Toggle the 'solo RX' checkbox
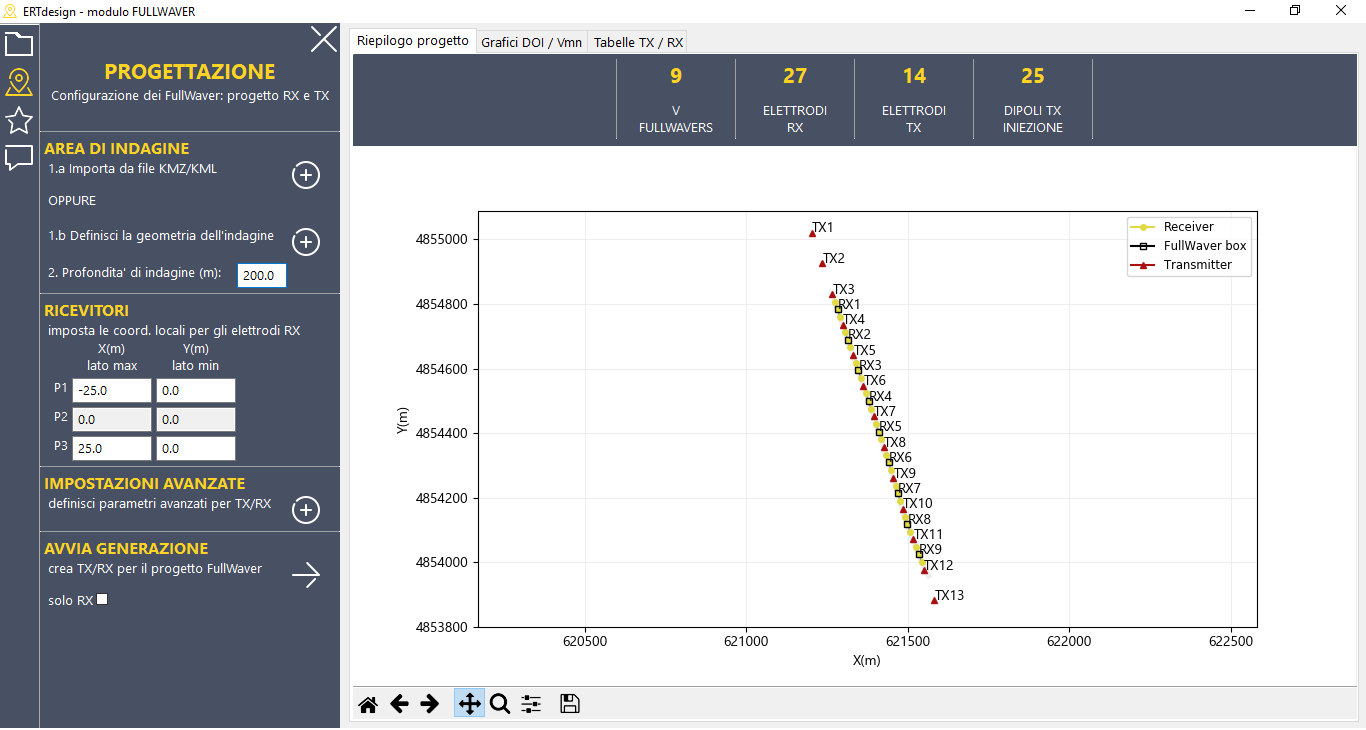Viewport: 1366px width, 730px height. 102,600
